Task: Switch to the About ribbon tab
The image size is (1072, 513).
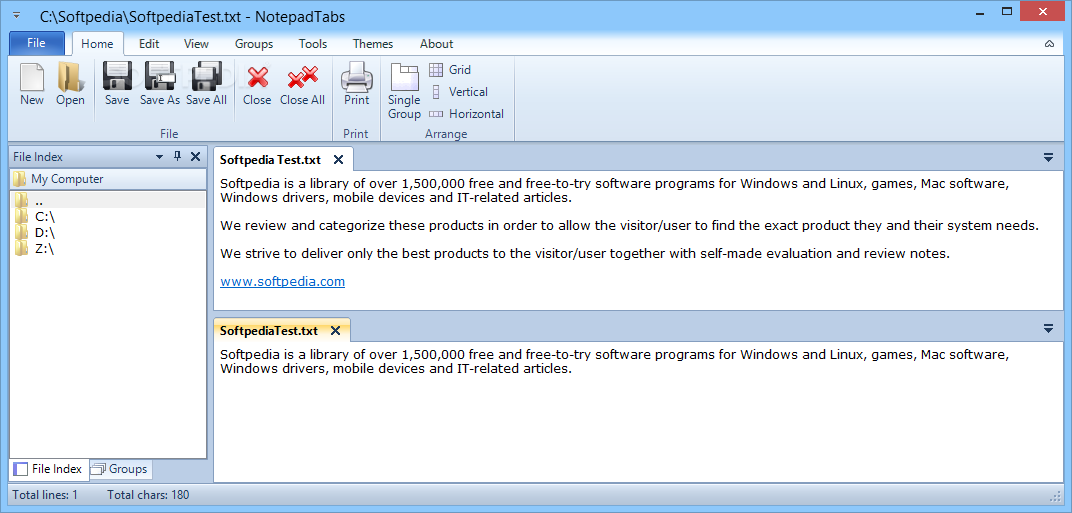Action: pos(436,44)
